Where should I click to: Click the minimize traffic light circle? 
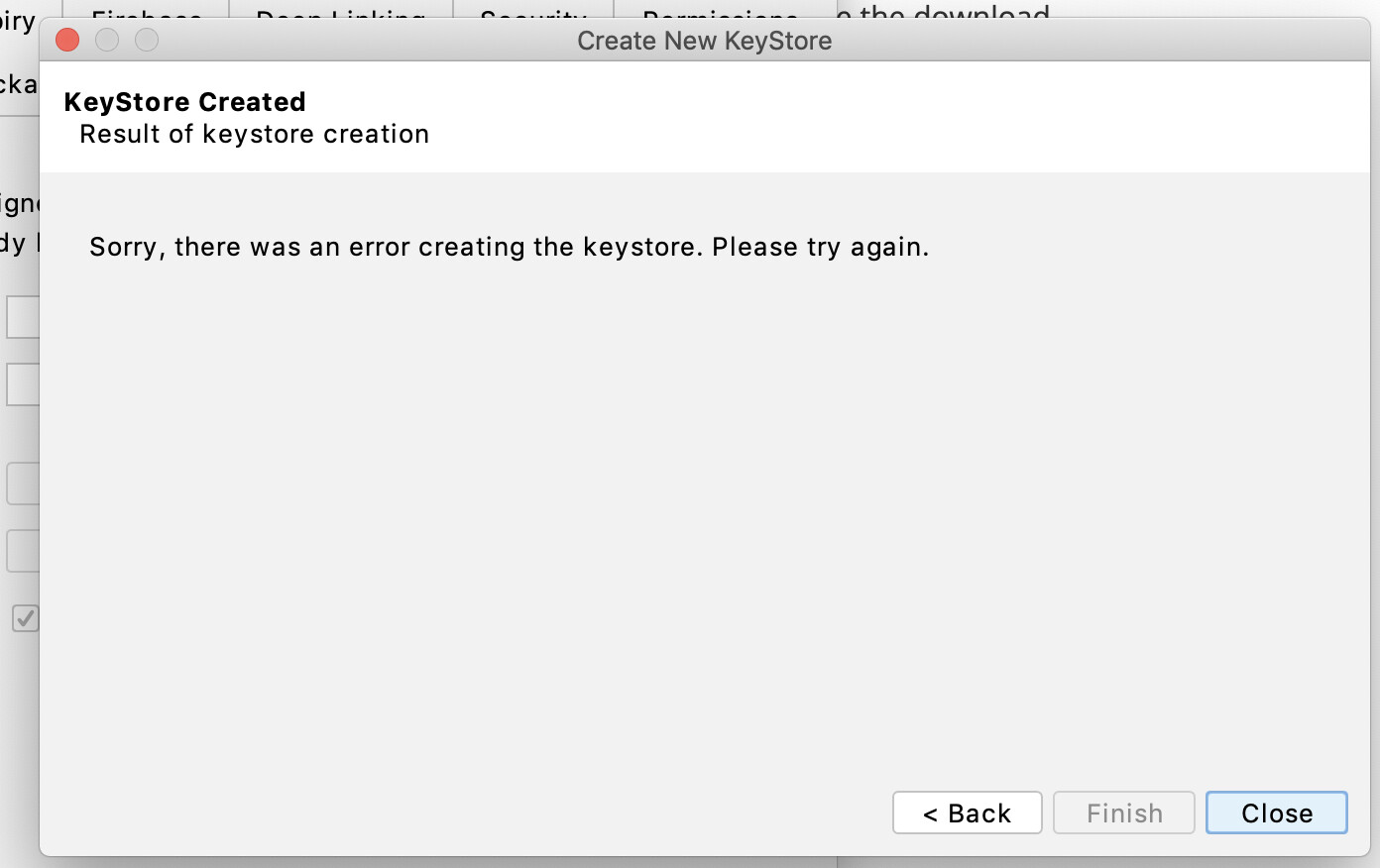click(x=106, y=40)
